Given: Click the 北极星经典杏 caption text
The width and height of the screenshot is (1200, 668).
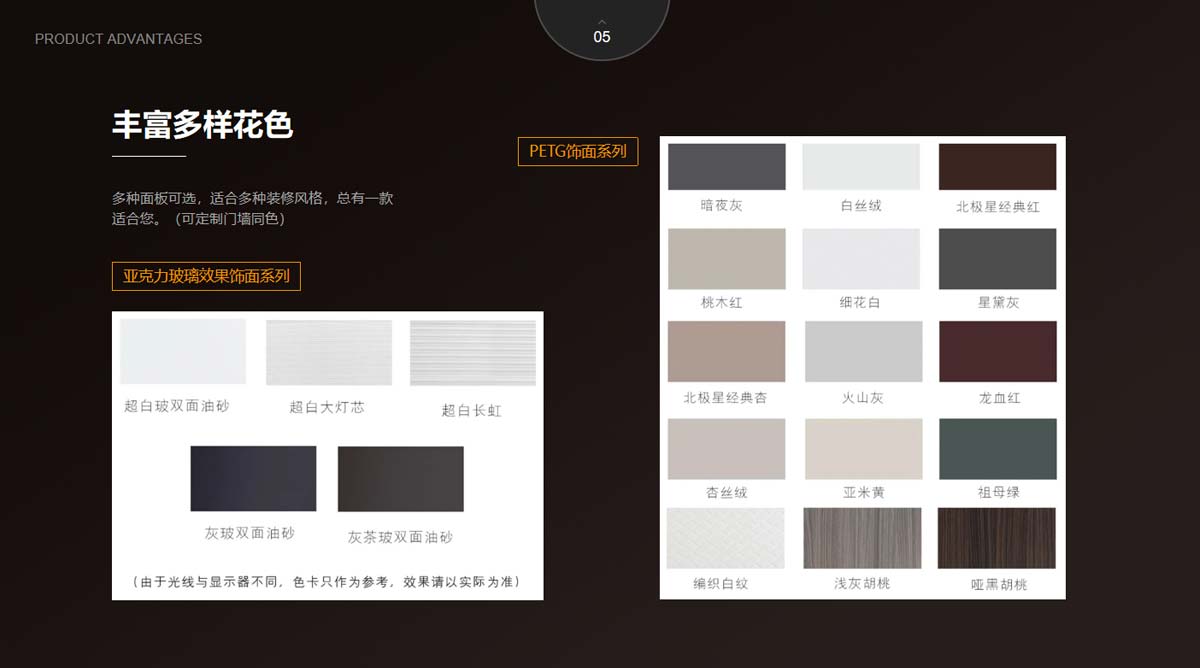Looking at the screenshot, I should tap(726, 397).
